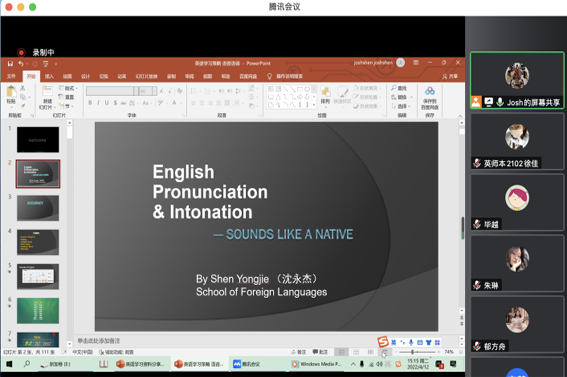Select participant 朱琳's tile

click(x=517, y=264)
